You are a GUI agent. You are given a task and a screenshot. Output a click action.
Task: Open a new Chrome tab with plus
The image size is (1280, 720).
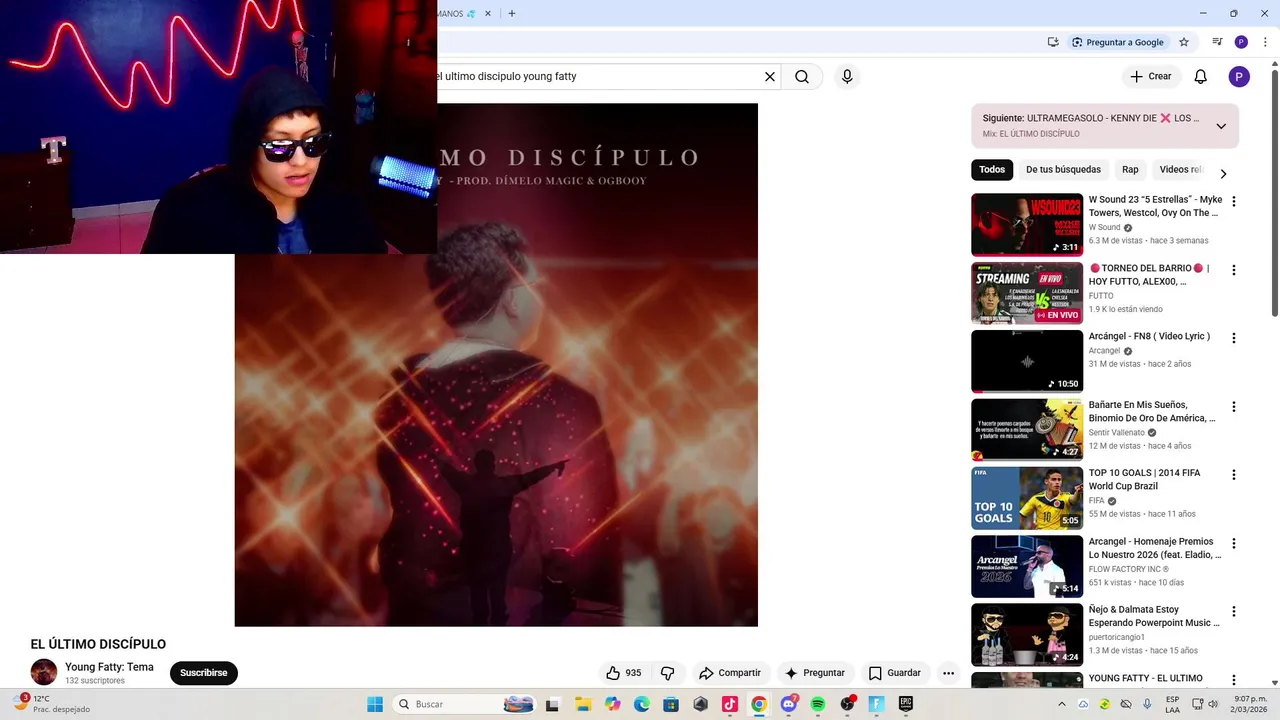512,14
